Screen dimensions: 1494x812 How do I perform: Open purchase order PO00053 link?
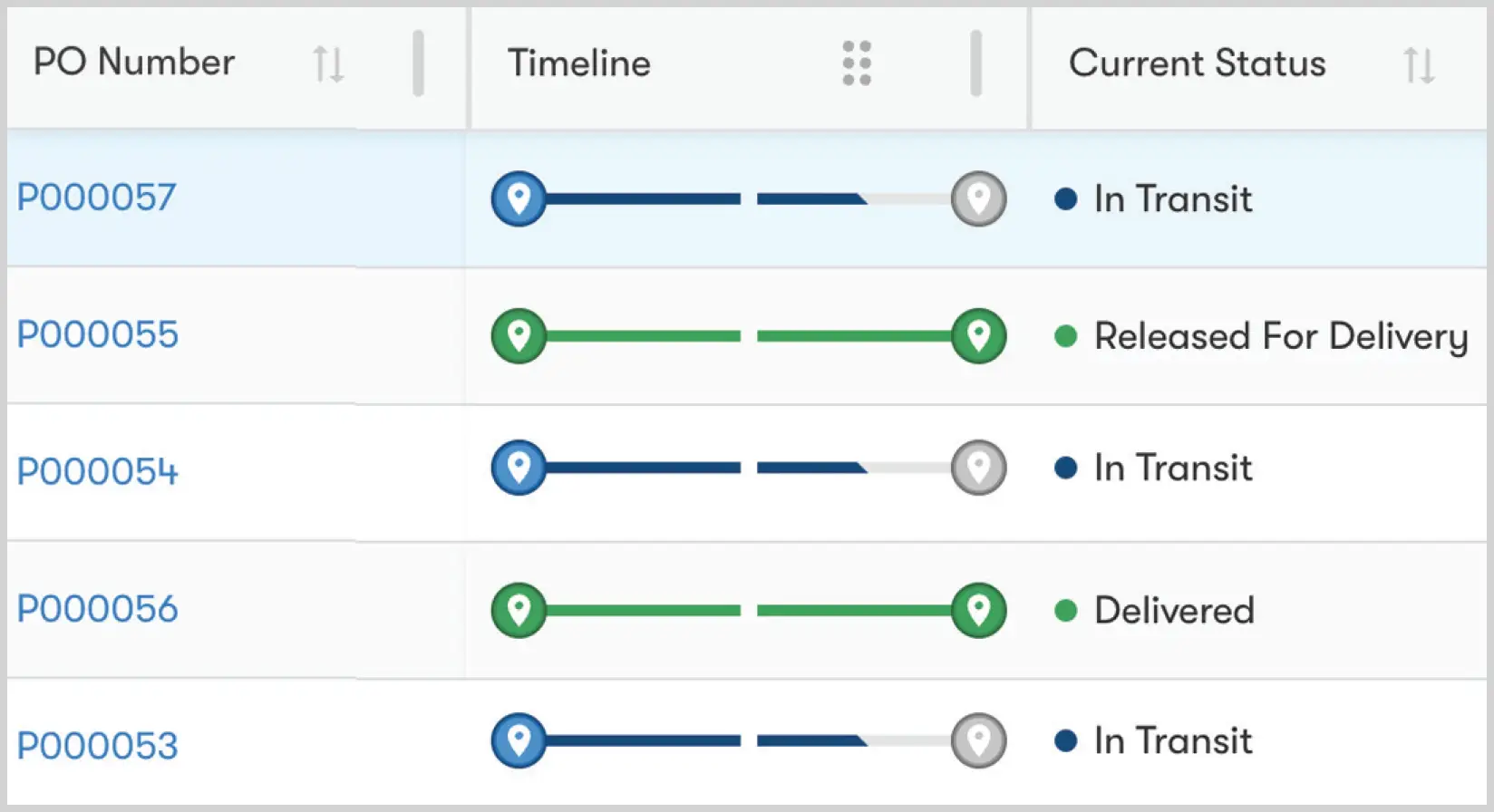click(97, 746)
